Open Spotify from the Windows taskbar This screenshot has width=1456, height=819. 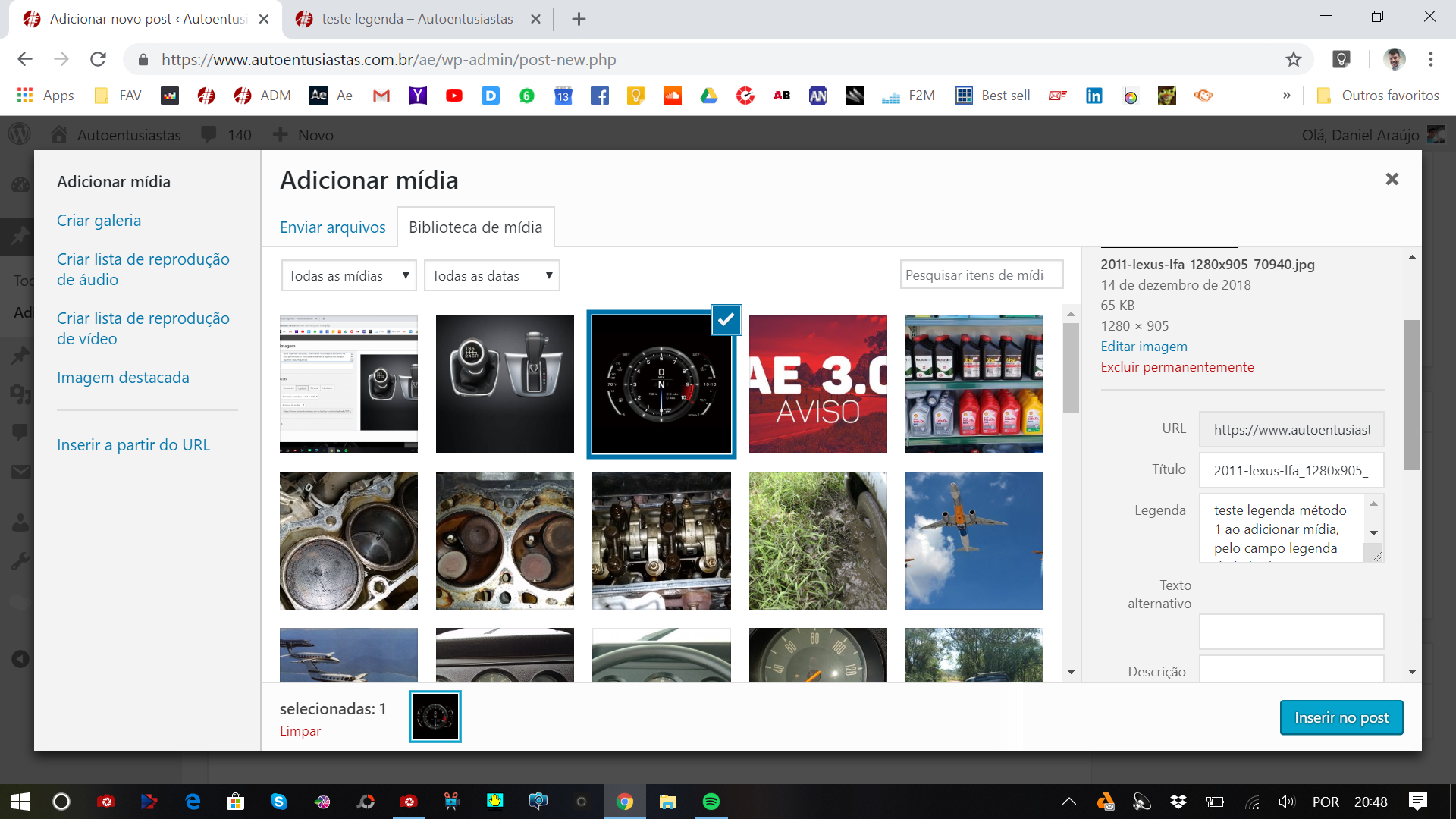pyautogui.click(x=711, y=802)
